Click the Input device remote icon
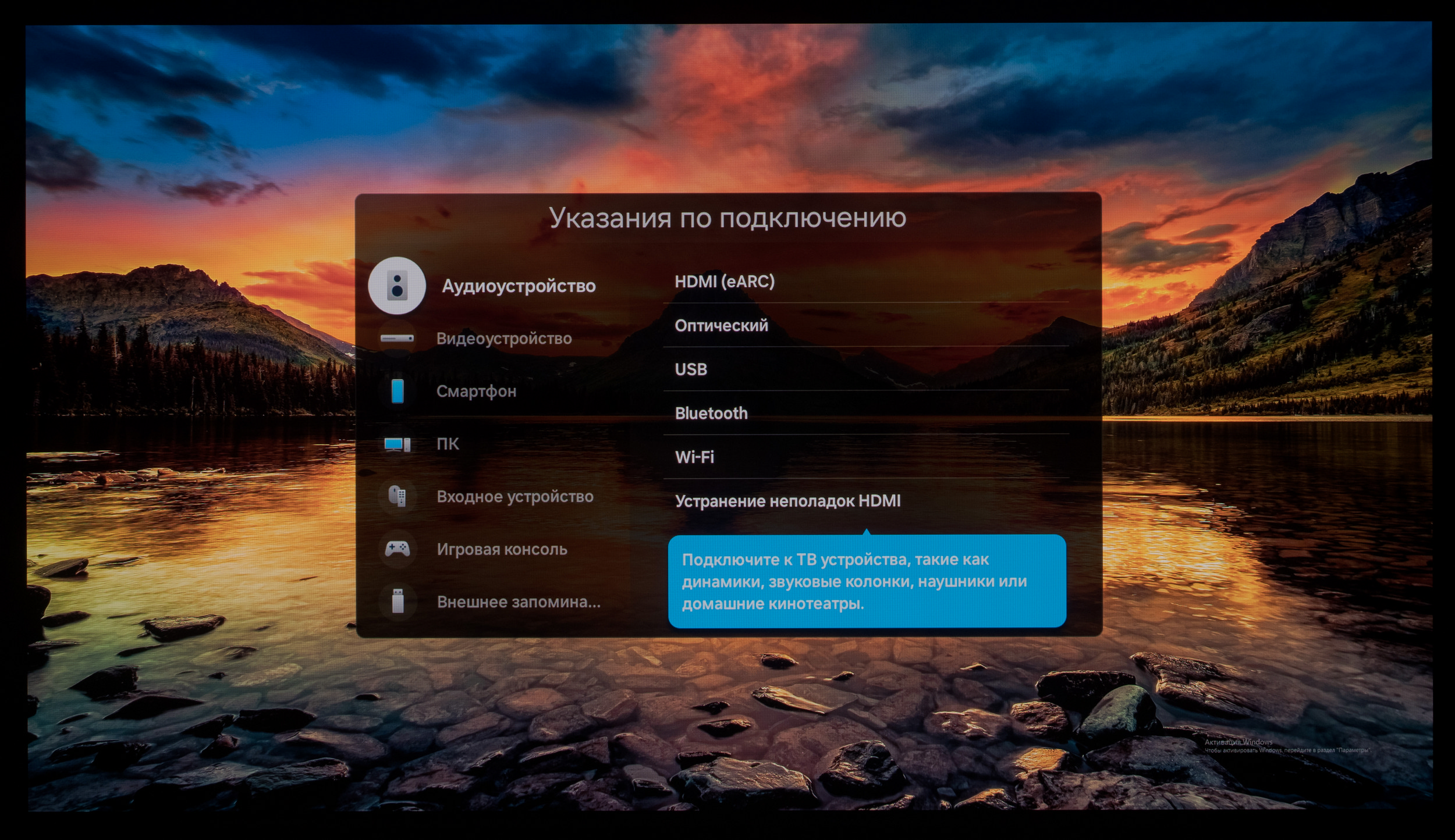 click(x=398, y=496)
